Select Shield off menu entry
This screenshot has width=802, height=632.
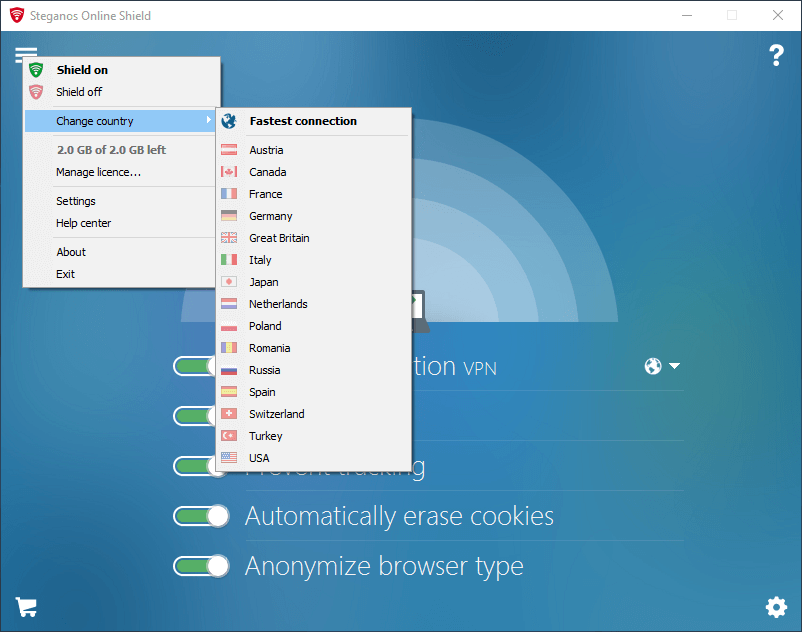click(x=122, y=92)
